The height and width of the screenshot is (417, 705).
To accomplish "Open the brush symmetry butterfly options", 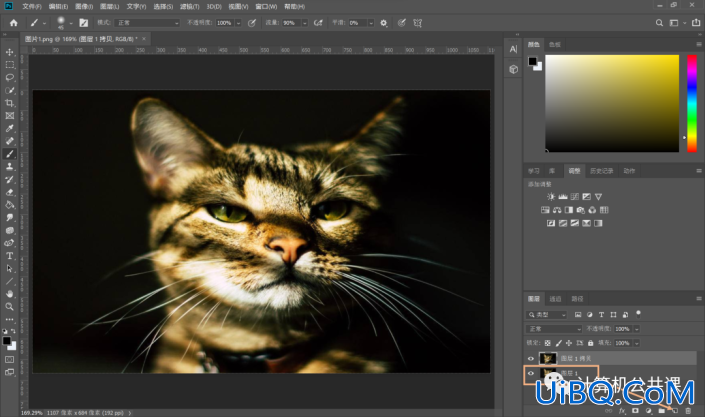I will click(418, 22).
